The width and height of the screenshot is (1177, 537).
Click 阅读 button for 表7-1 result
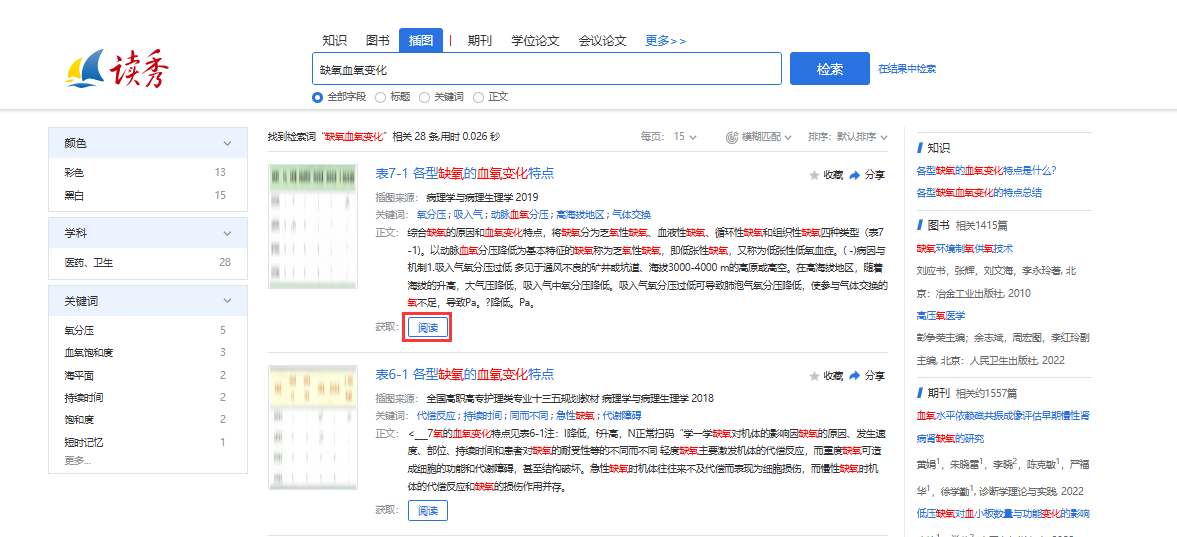pos(427,327)
